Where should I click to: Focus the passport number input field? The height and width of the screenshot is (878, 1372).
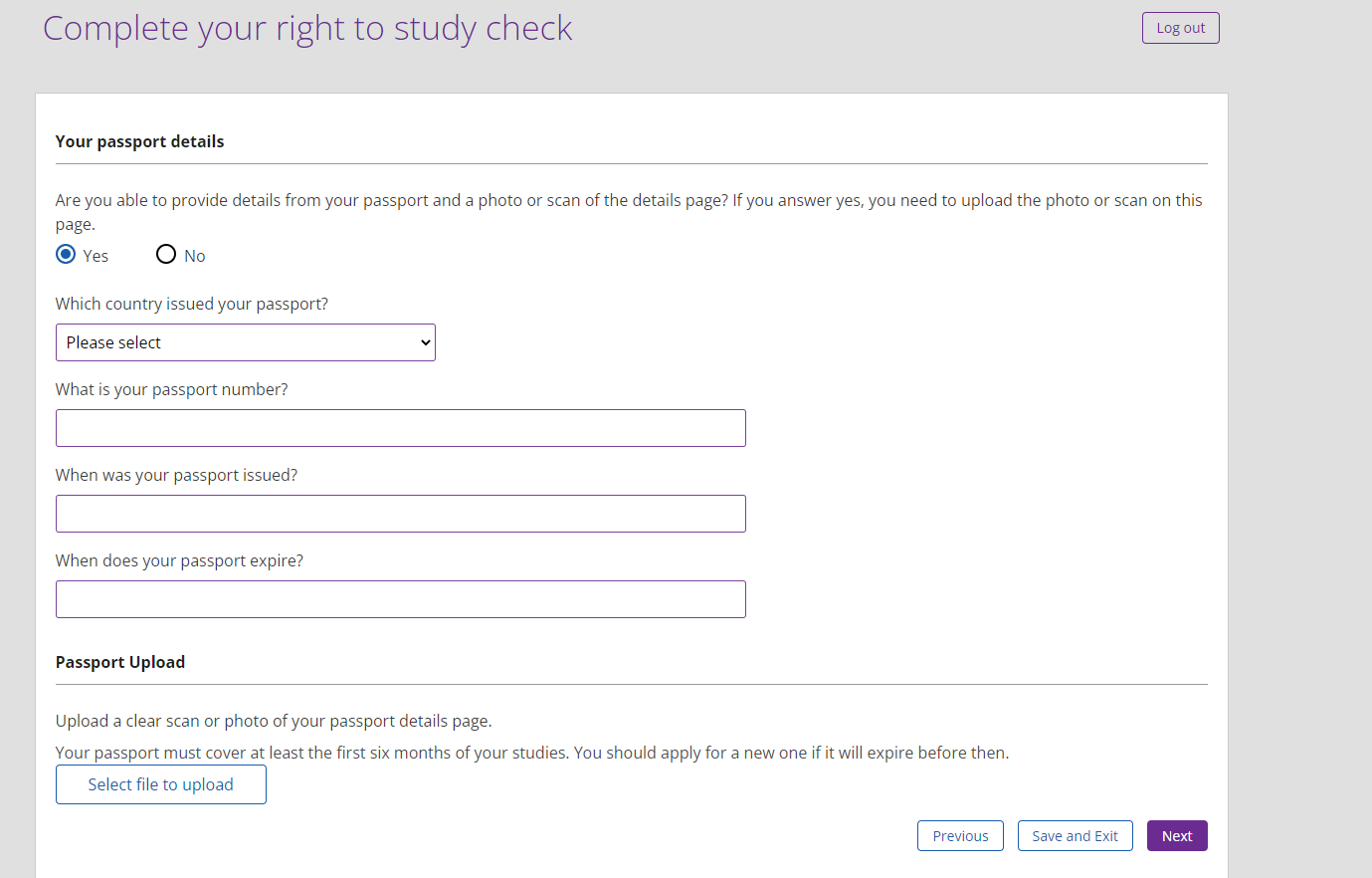point(400,428)
